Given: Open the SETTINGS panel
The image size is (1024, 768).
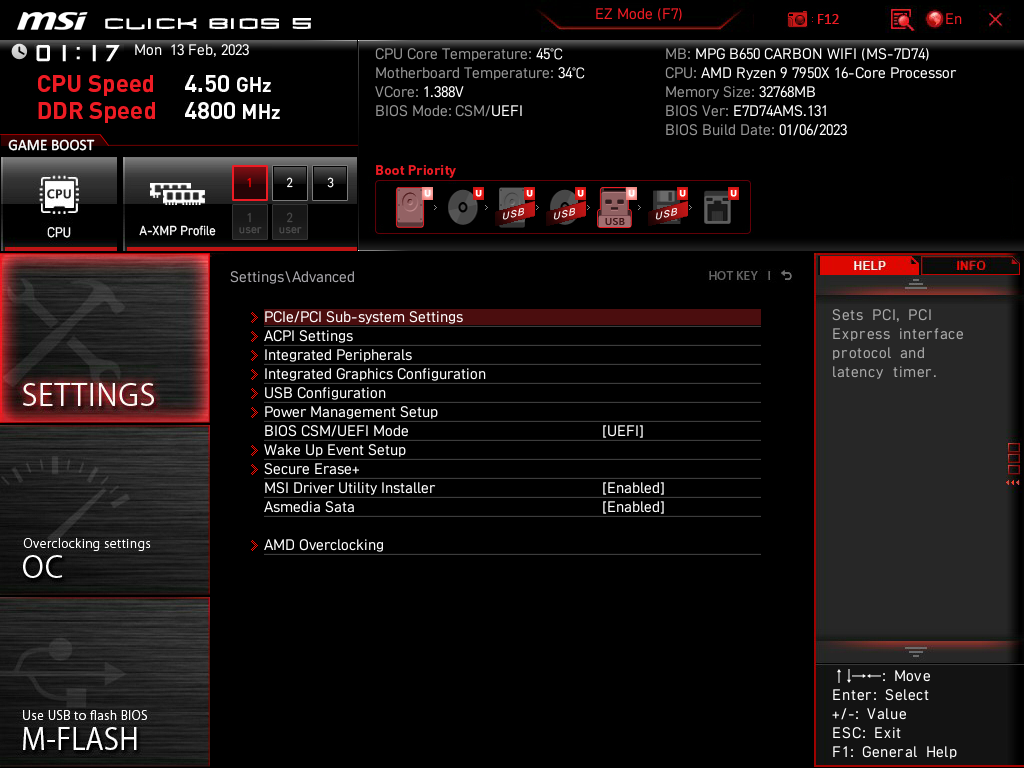Looking at the screenshot, I should (x=104, y=338).
